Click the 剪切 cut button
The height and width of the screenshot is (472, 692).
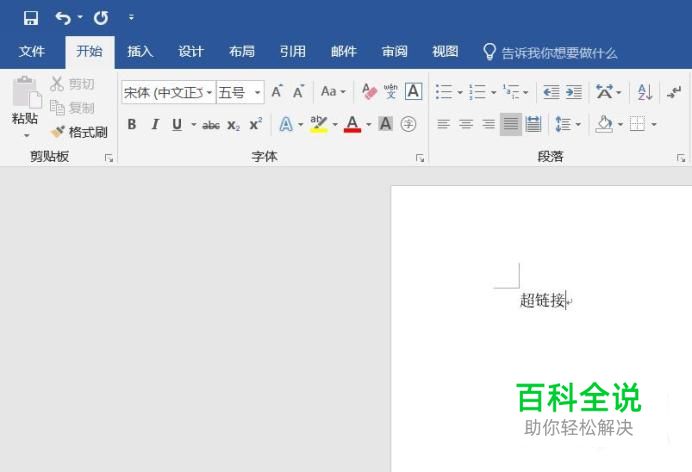point(72,83)
